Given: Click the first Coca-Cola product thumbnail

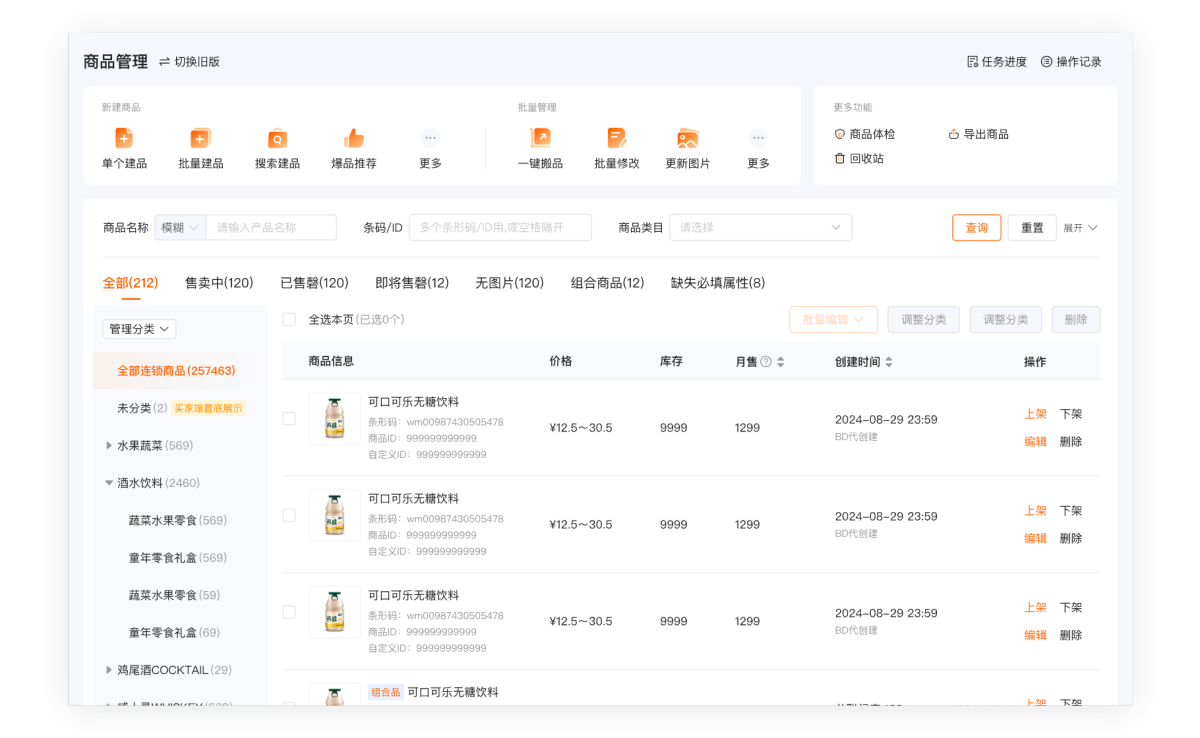Looking at the screenshot, I should click(334, 418).
